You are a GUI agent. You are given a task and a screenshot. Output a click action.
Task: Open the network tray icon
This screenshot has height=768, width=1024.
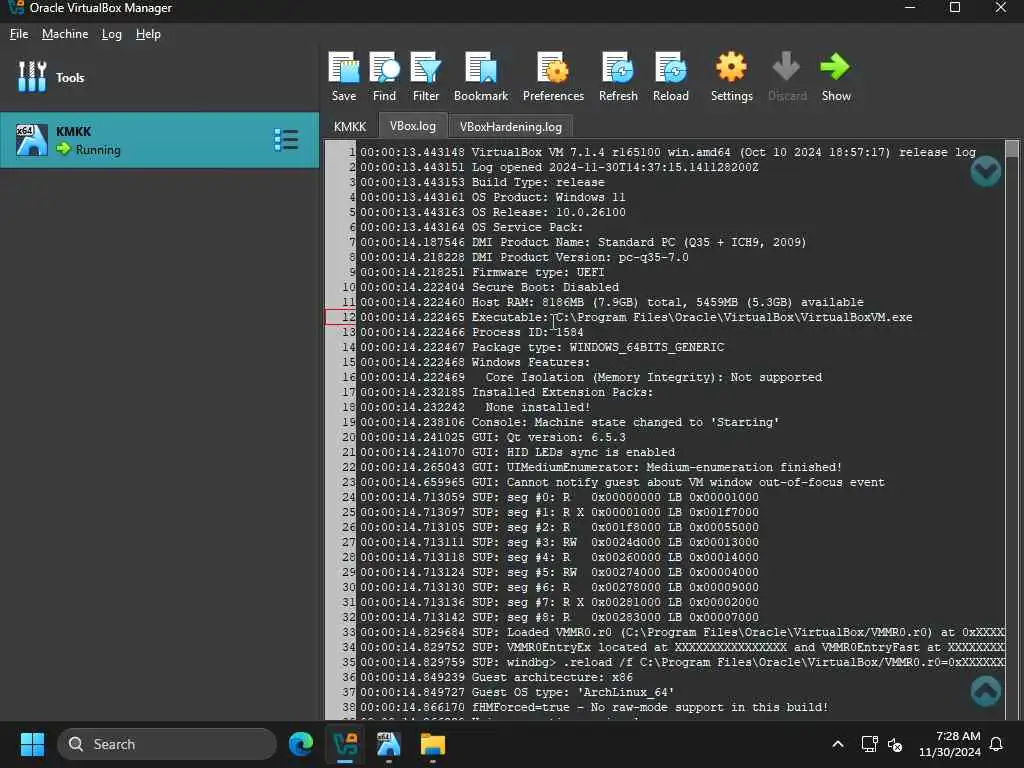point(869,744)
